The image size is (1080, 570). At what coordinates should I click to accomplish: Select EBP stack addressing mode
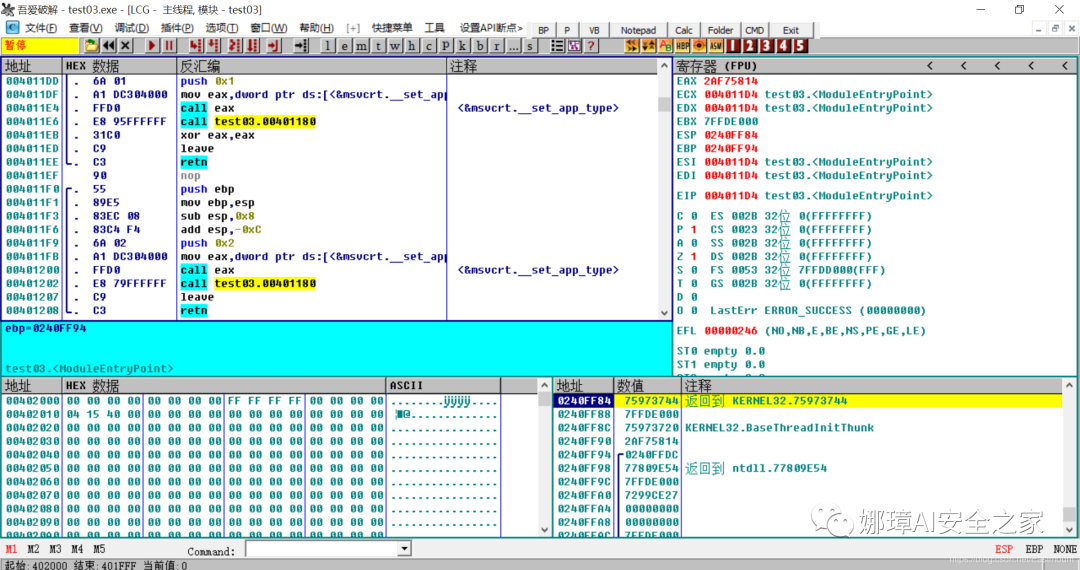[x=1034, y=549]
